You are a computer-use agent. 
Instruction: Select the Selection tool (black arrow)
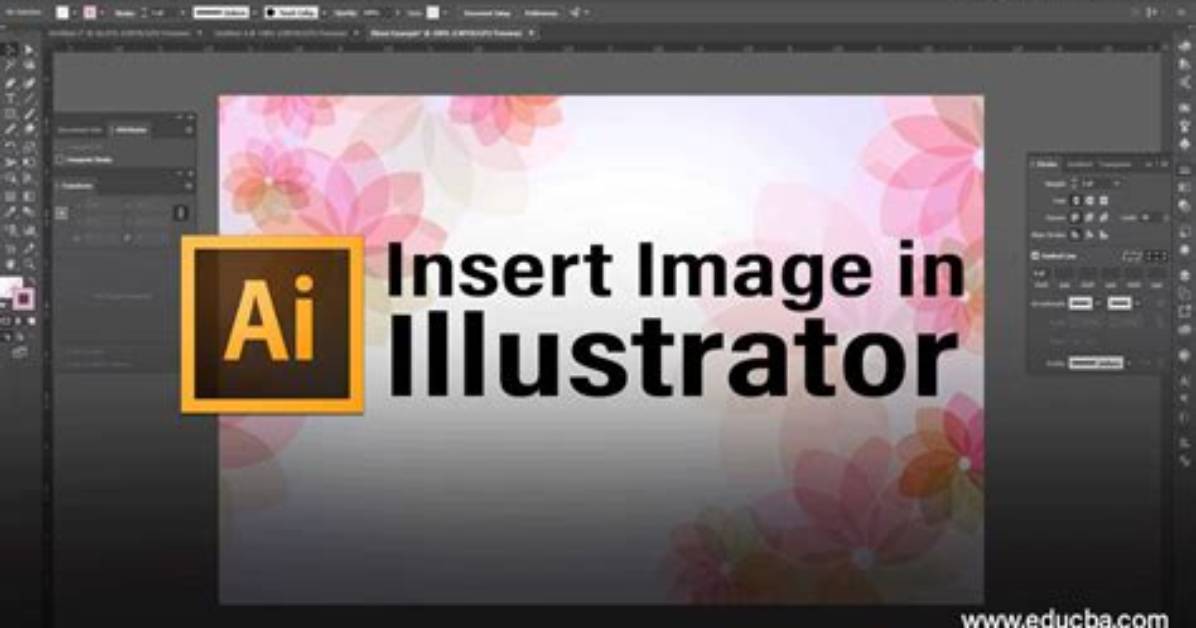point(10,50)
